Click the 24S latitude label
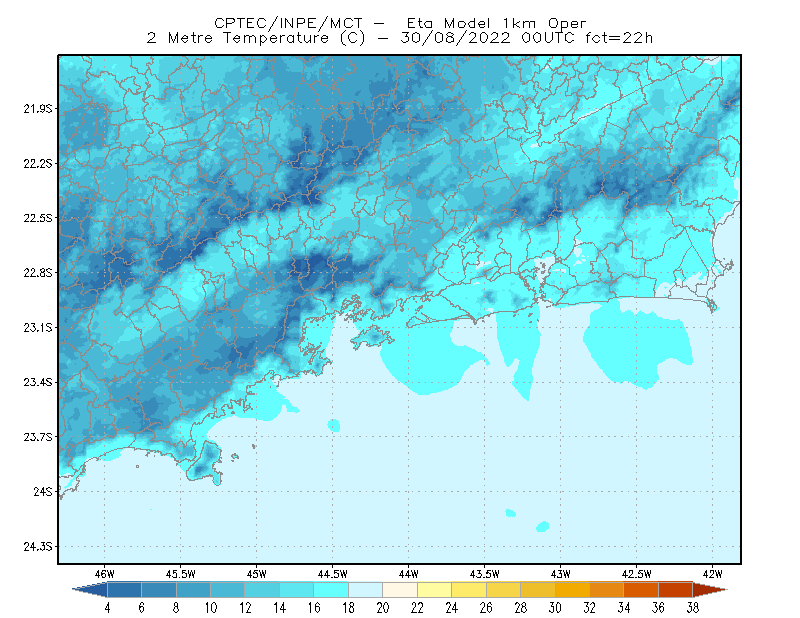 43,491
